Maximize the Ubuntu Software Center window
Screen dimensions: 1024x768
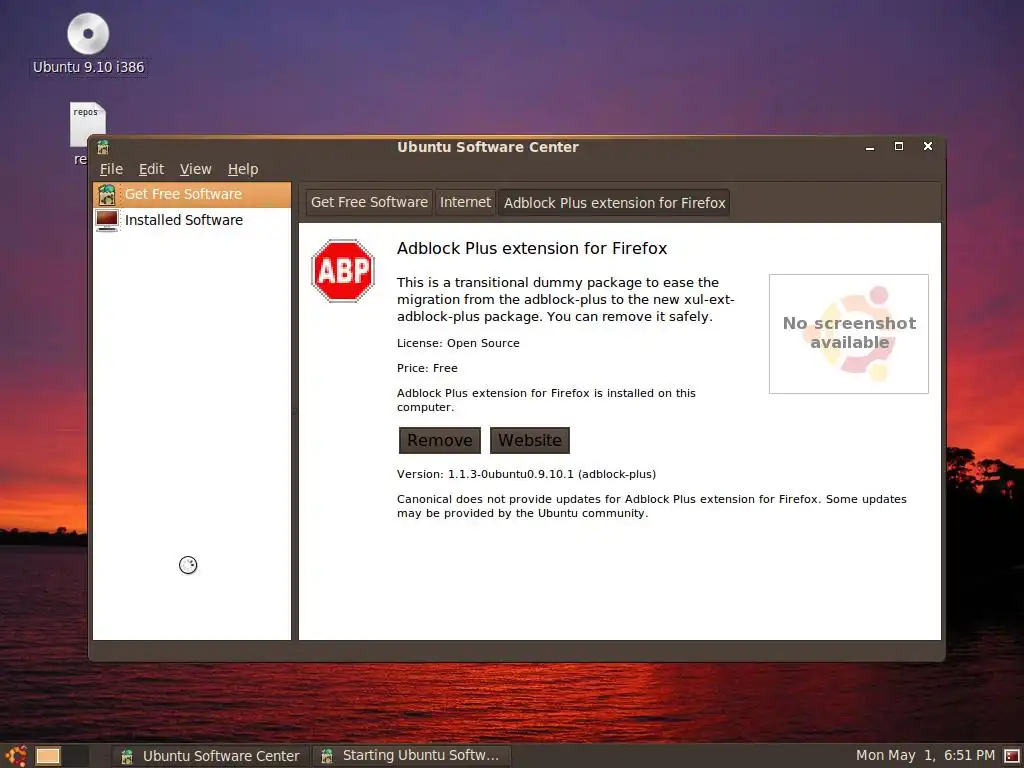tap(899, 146)
